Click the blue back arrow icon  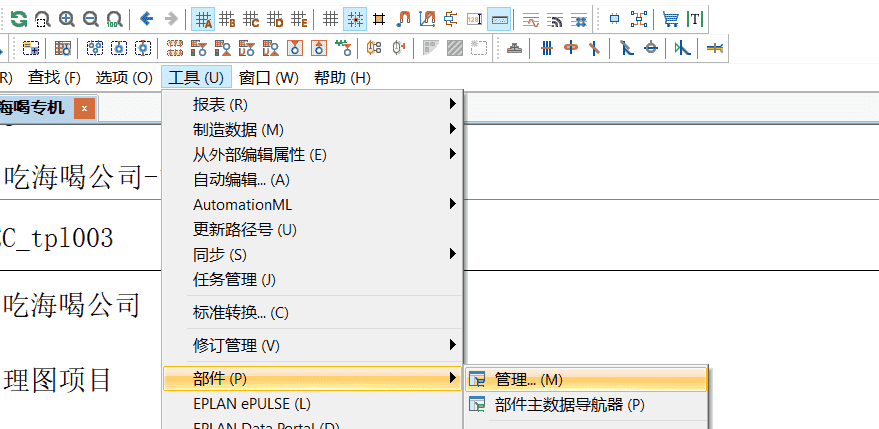point(146,18)
